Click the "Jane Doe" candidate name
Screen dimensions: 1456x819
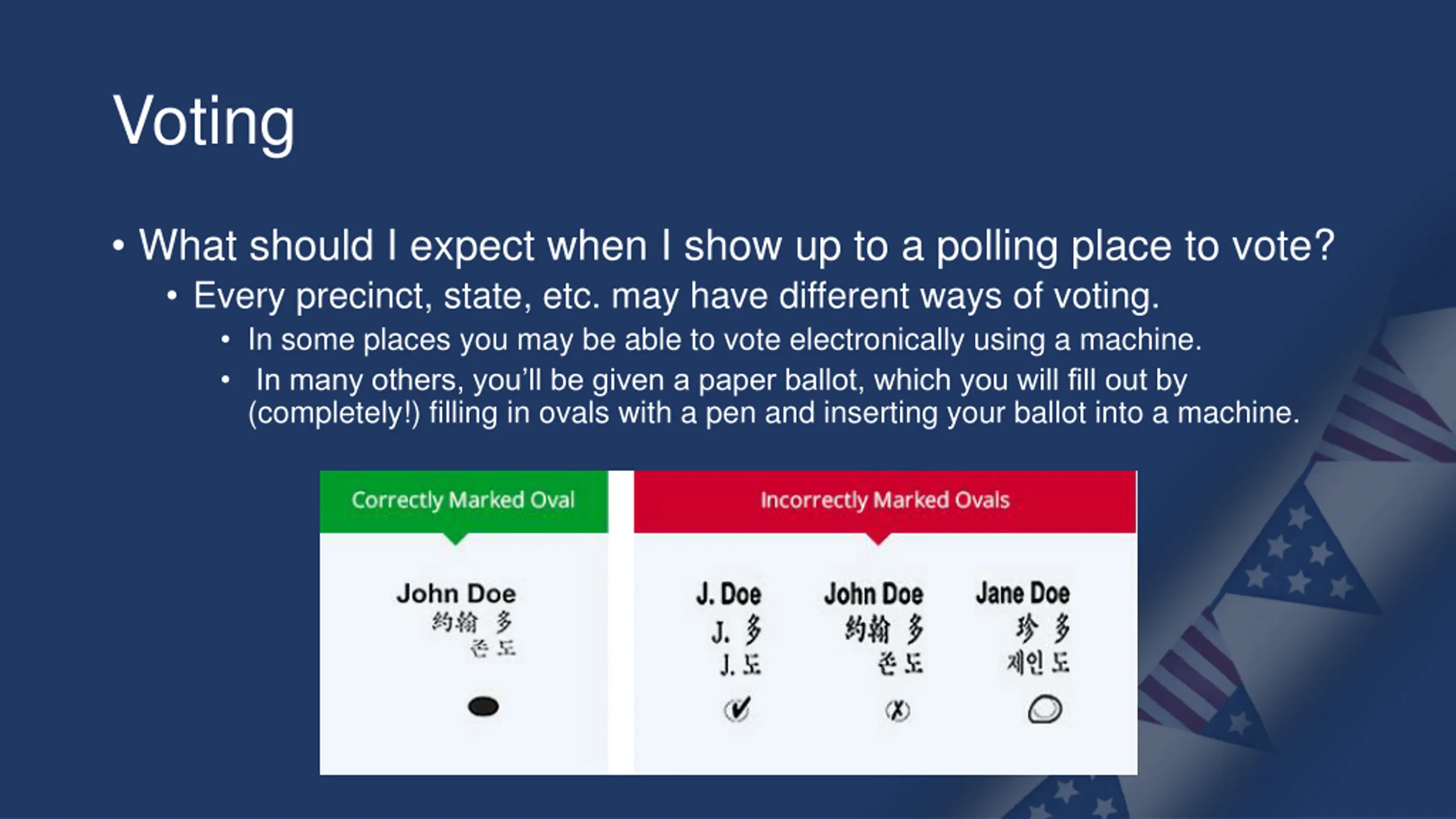click(1023, 593)
